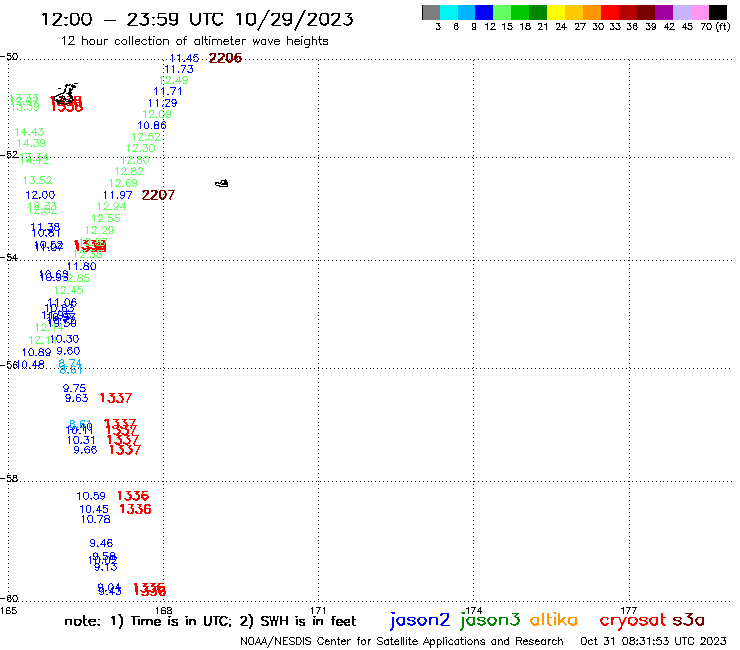Click wave height value 10.31

coord(81,440)
